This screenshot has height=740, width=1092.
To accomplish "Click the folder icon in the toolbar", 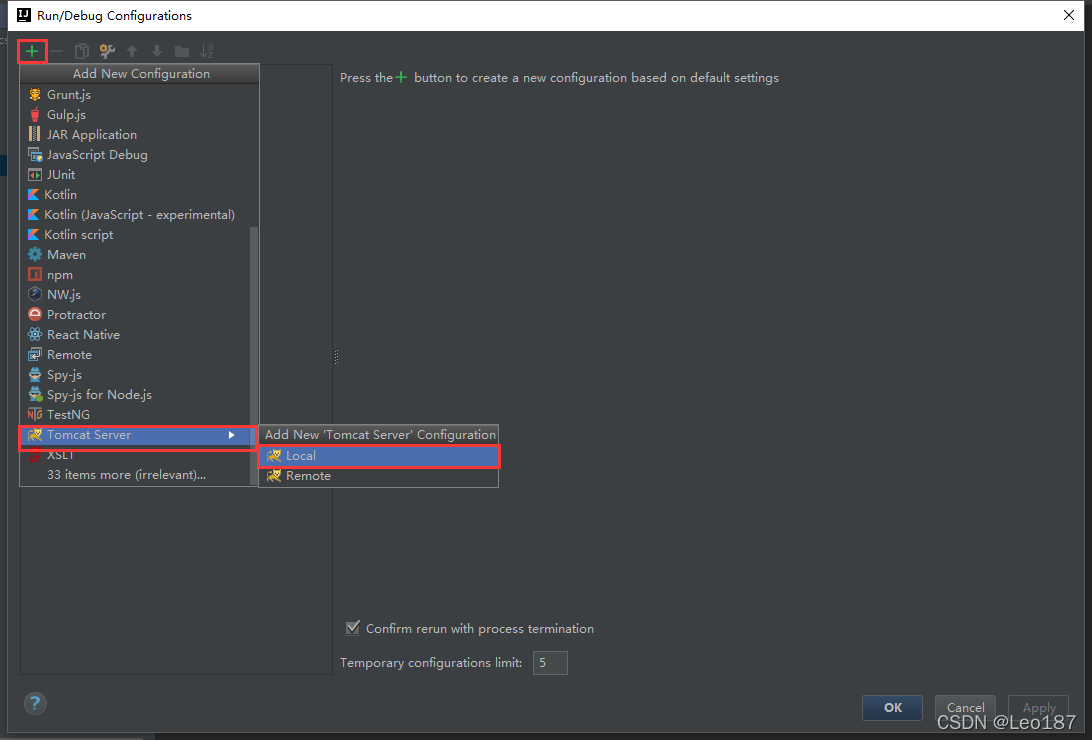I will pyautogui.click(x=182, y=51).
